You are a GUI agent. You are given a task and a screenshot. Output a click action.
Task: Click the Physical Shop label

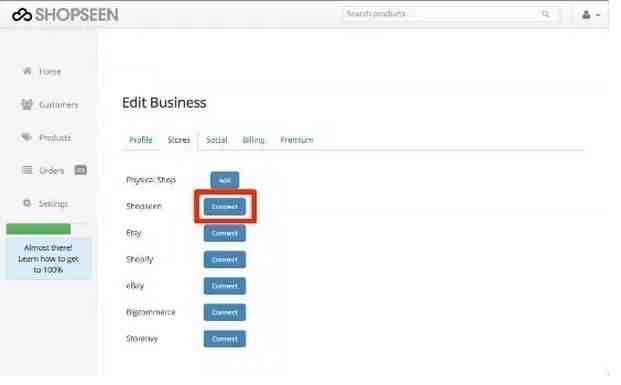[x=151, y=180]
